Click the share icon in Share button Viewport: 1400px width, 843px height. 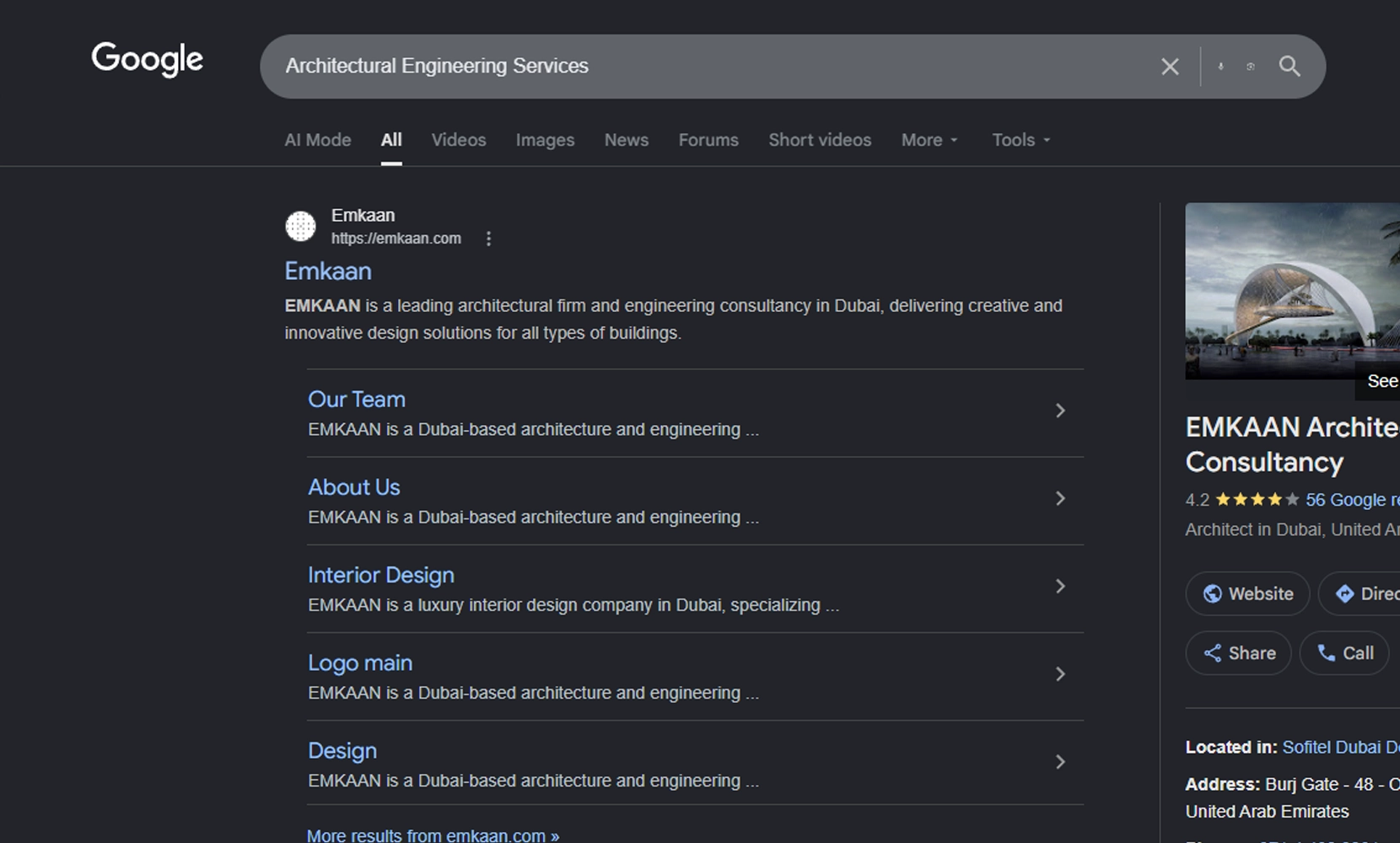click(1213, 653)
